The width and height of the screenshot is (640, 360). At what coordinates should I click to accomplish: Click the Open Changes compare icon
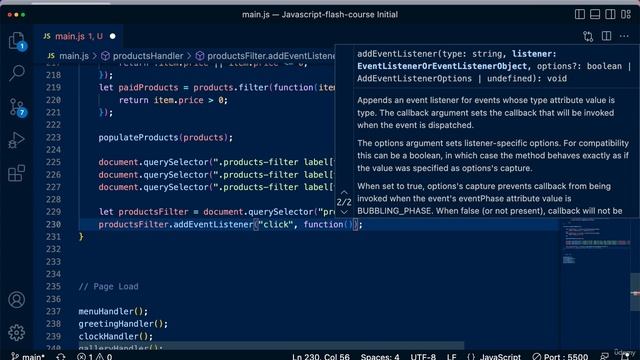(588, 36)
